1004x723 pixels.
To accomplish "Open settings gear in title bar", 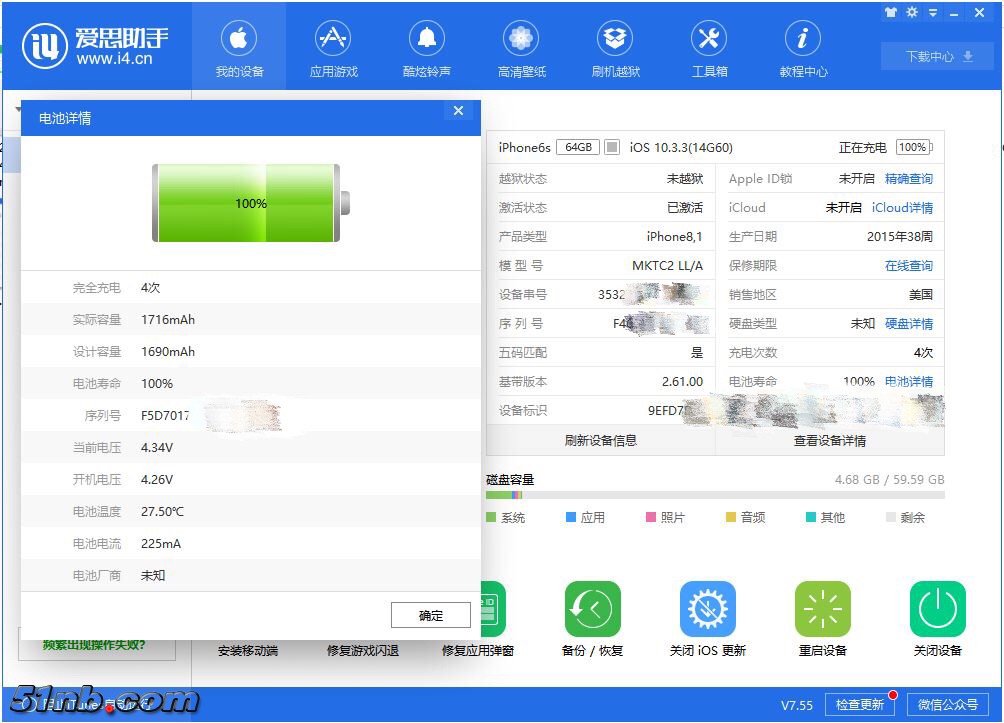I will [x=912, y=13].
